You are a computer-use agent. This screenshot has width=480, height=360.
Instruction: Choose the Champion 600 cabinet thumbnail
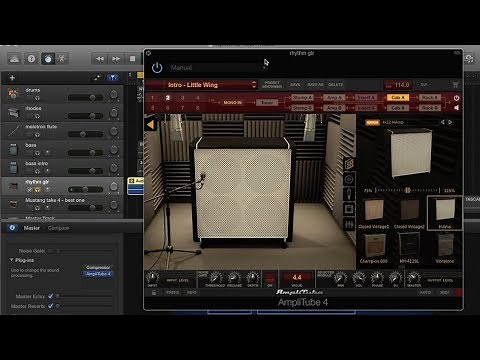click(x=374, y=248)
